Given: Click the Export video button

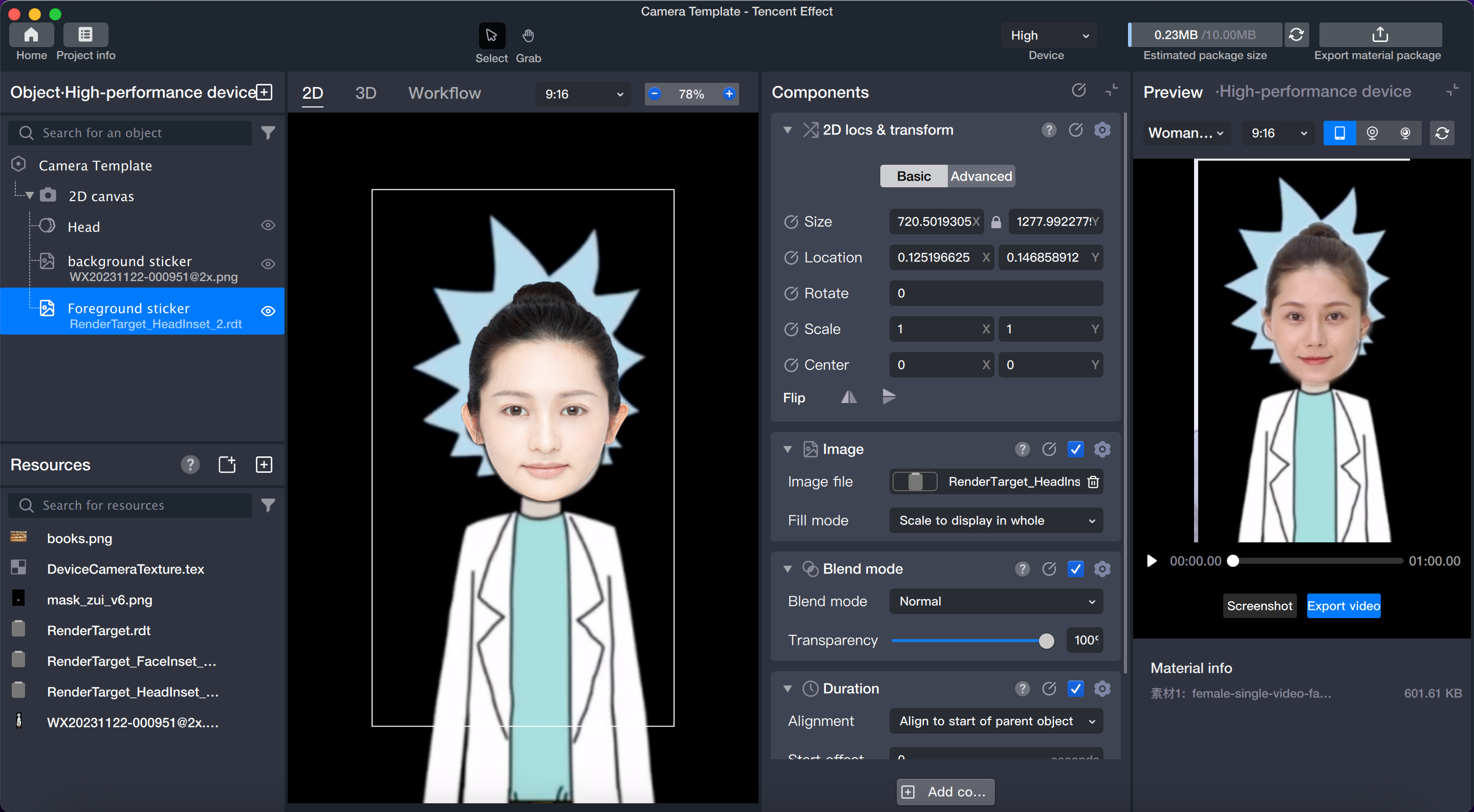Looking at the screenshot, I should (1343, 606).
